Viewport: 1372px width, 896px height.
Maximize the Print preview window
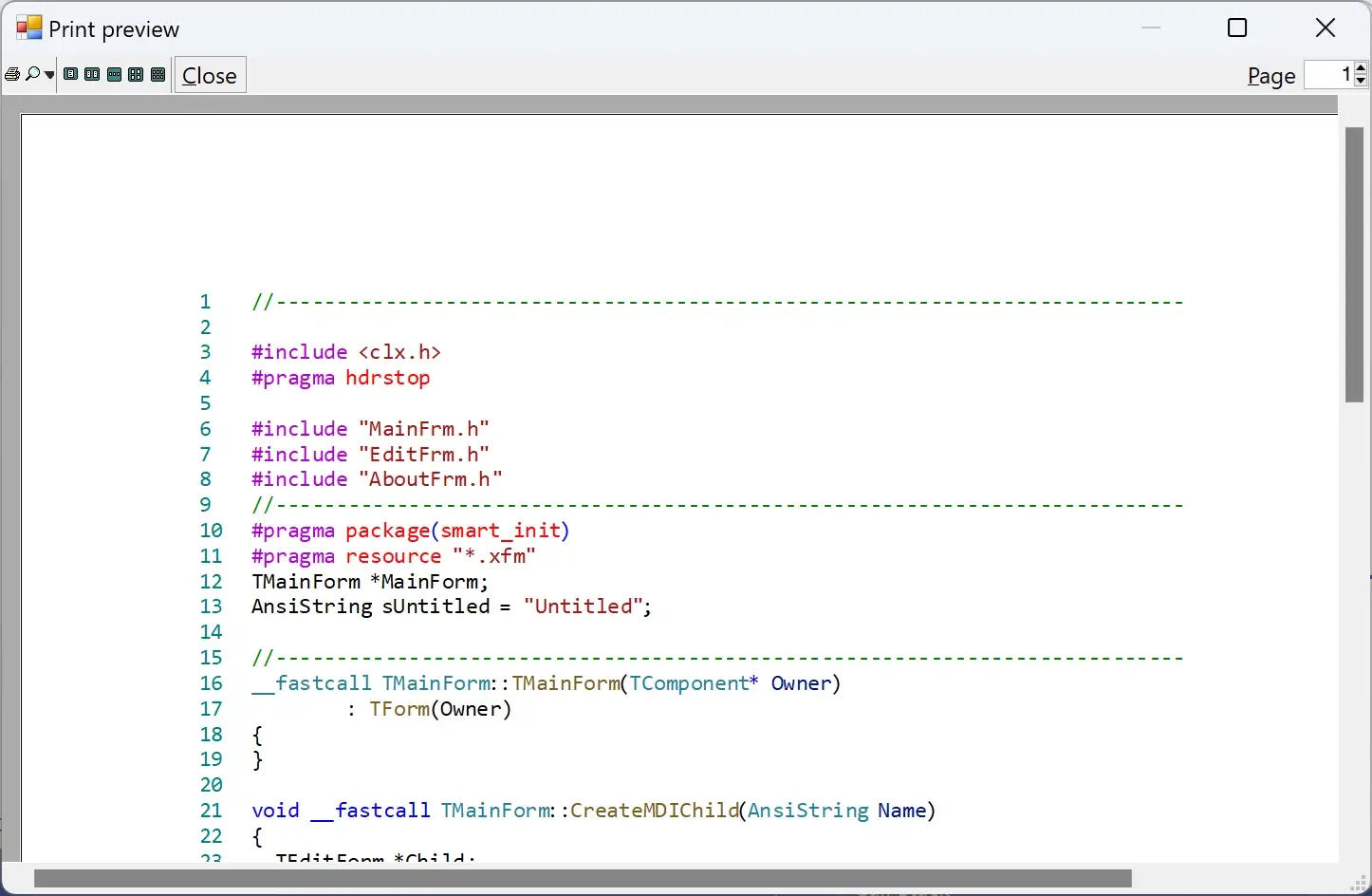[1237, 28]
